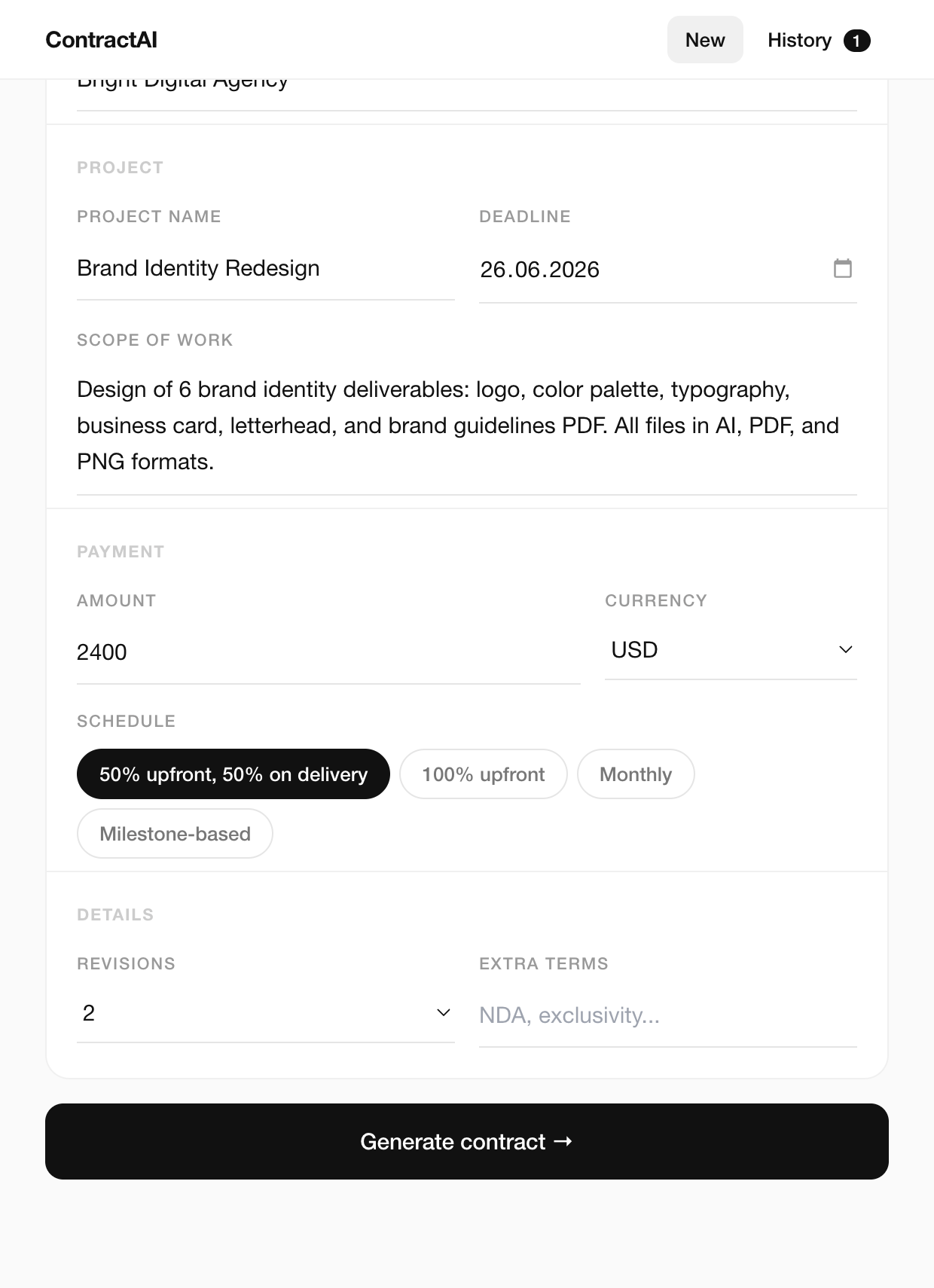Focus the Amount field showing 2400

click(x=328, y=652)
